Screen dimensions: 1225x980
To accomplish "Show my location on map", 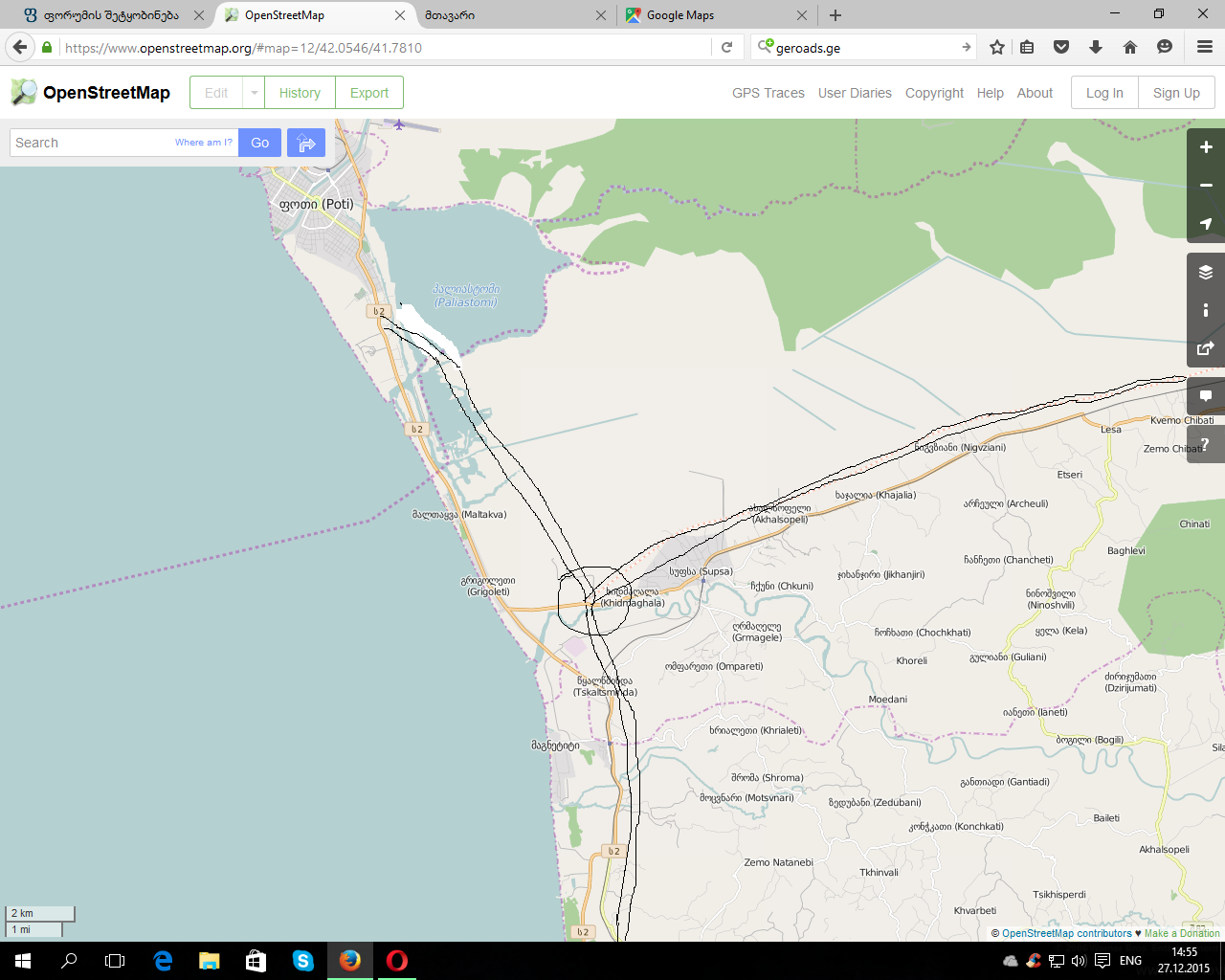I will (x=1206, y=224).
